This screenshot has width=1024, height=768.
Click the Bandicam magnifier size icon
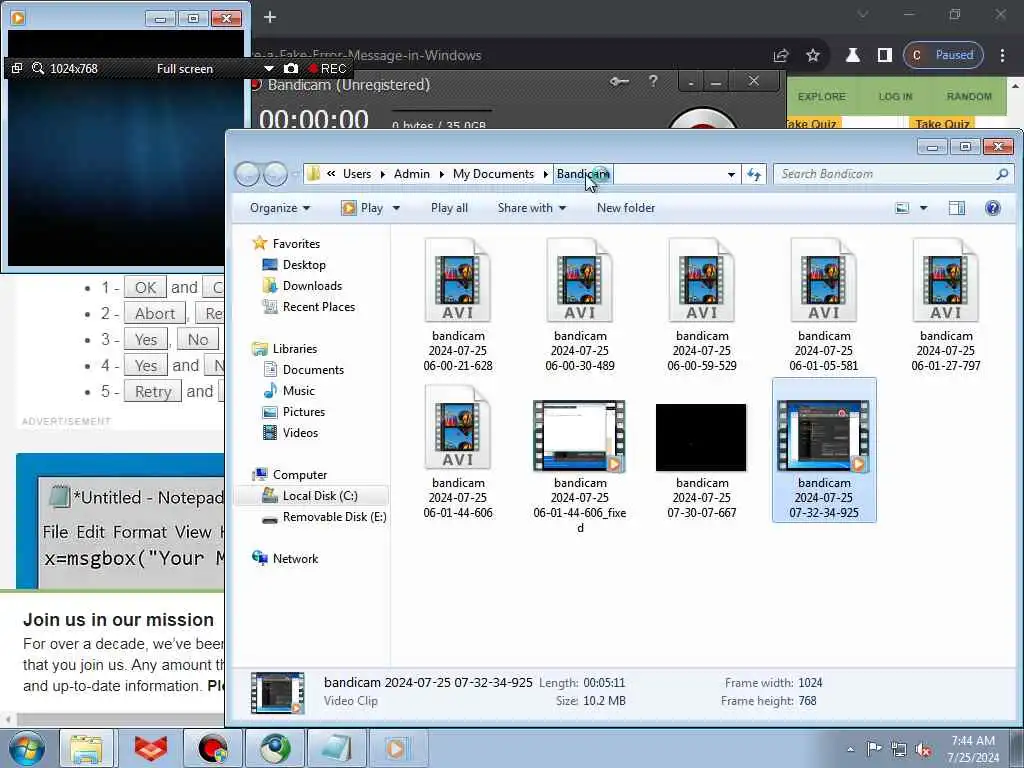click(x=38, y=69)
